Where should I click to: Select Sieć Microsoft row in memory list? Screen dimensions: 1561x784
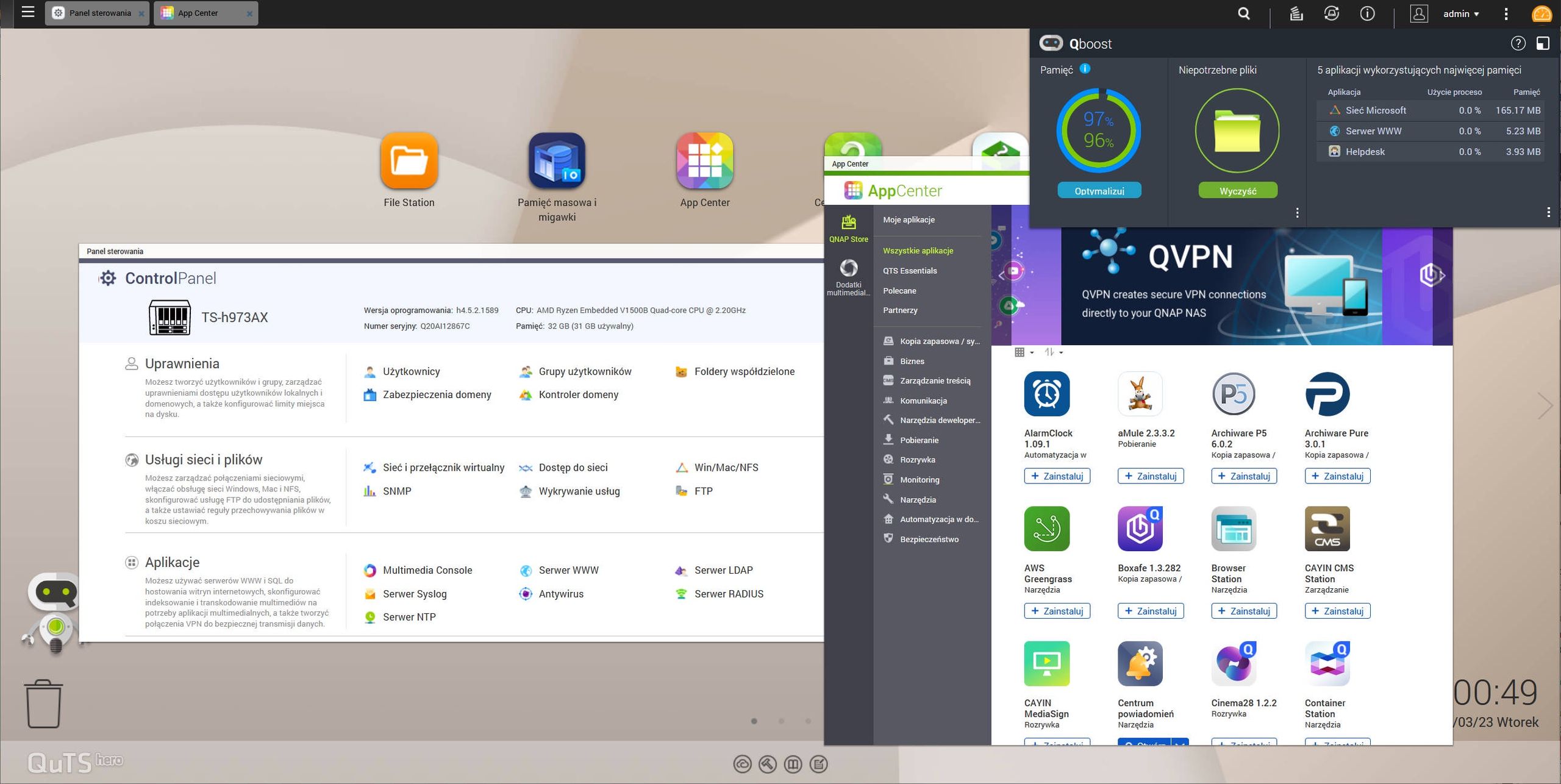point(1431,110)
